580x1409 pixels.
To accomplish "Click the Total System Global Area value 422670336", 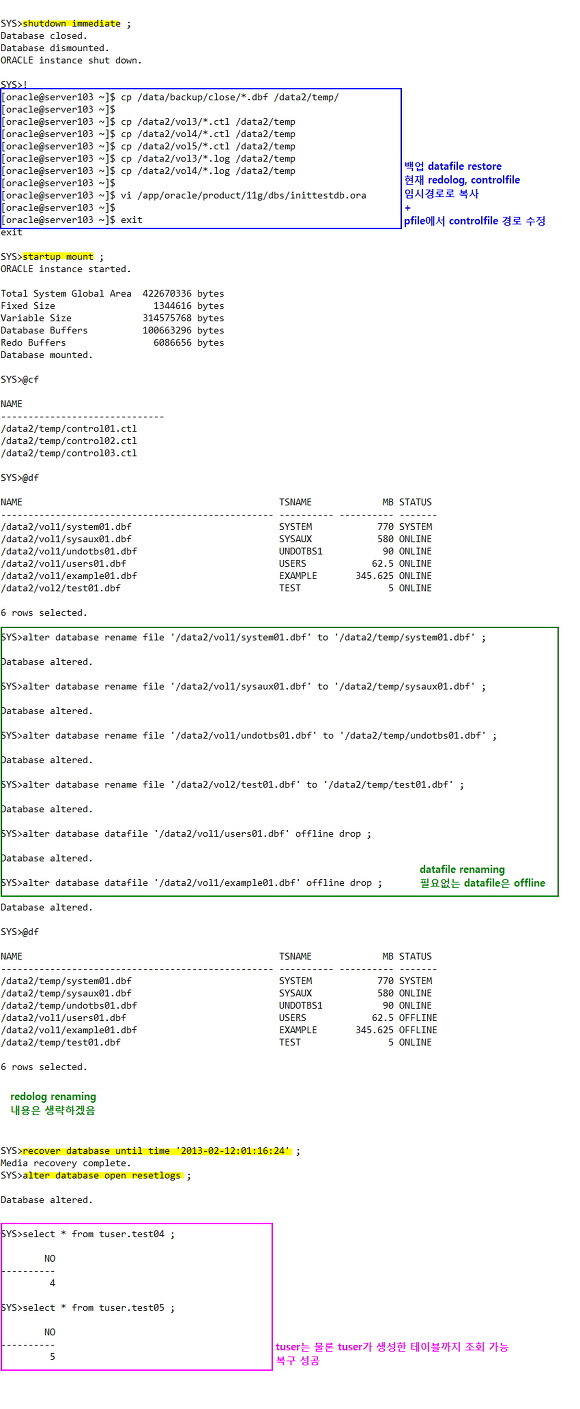I will pyautogui.click(x=166, y=294).
